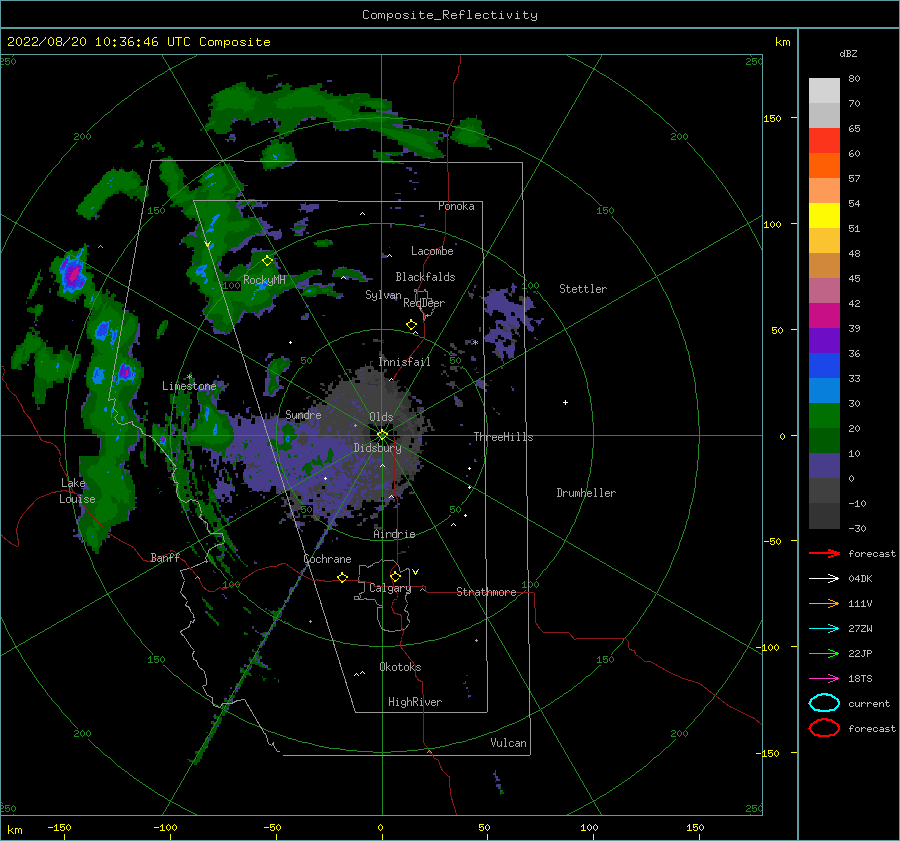The height and width of the screenshot is (841, 900).
Task: Click the Sylvan map label
Action: pyautogui.click(x=383, y=295)
